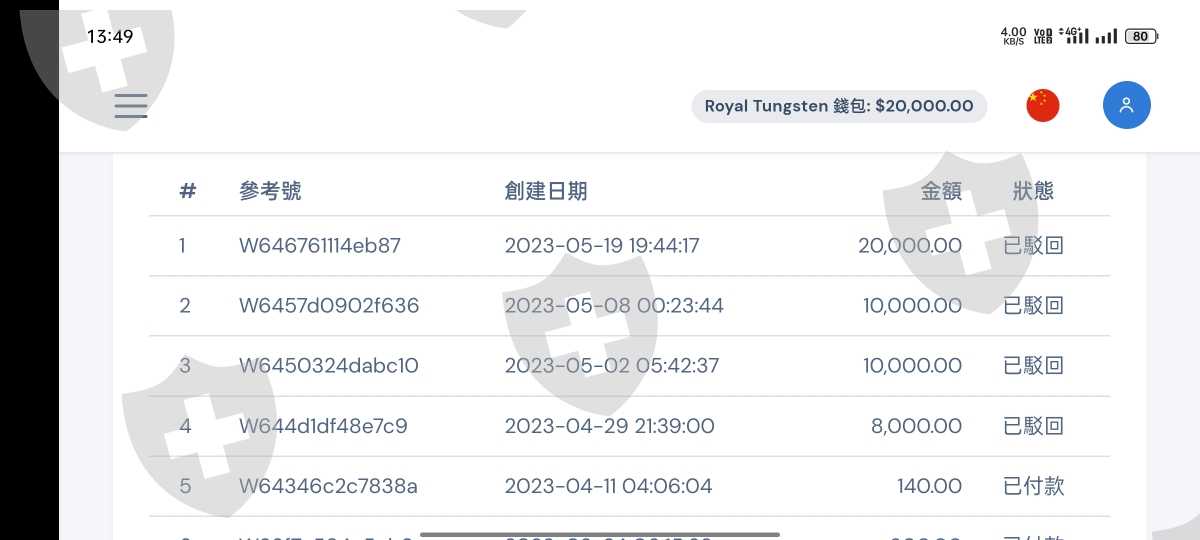The width and height of the screenshot is (1200, 540).
Task: Tap the 13:49 clock in status bar
Action: tap(110, 37)
